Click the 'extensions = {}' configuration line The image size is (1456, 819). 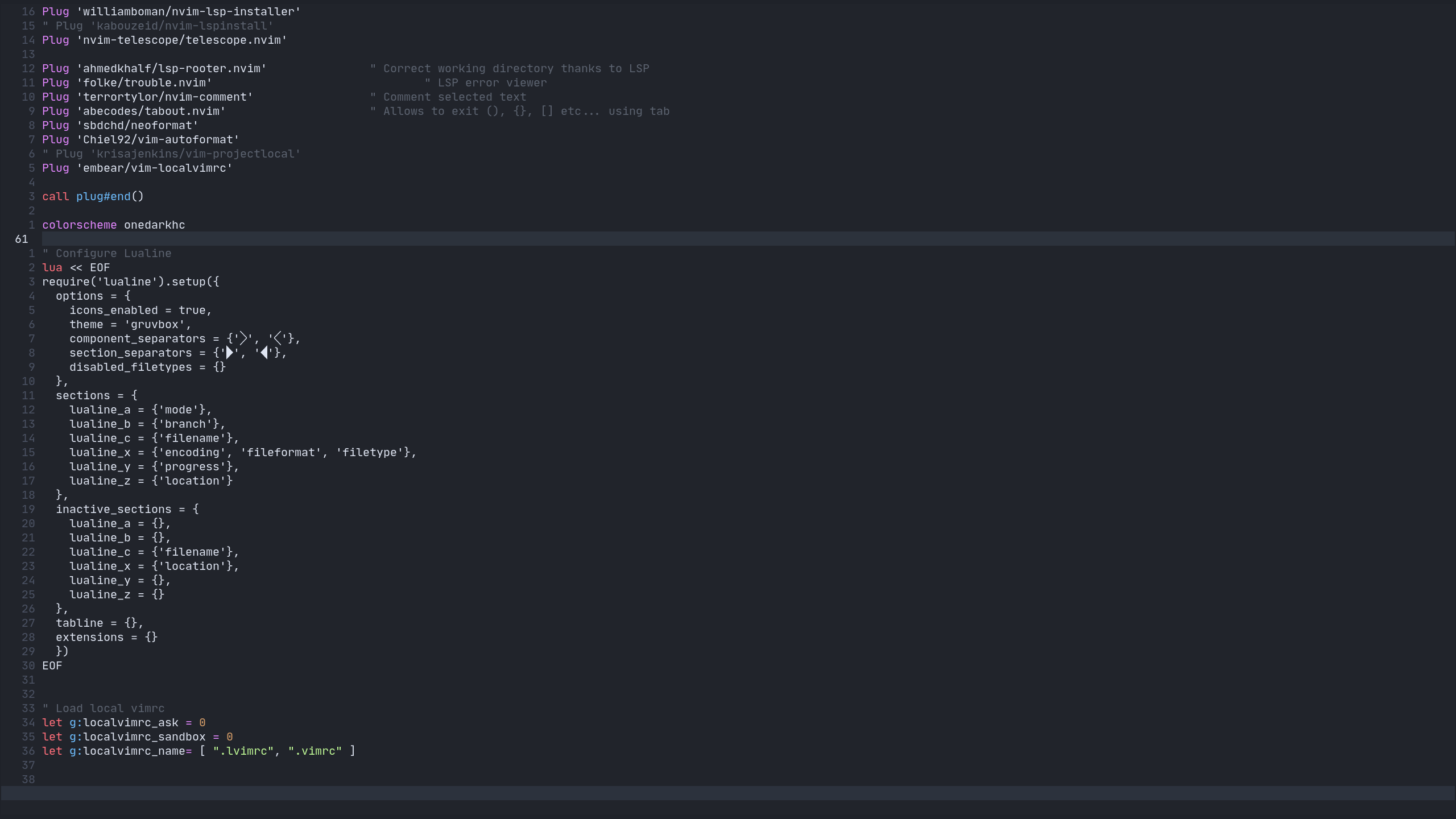pos(106,637)
